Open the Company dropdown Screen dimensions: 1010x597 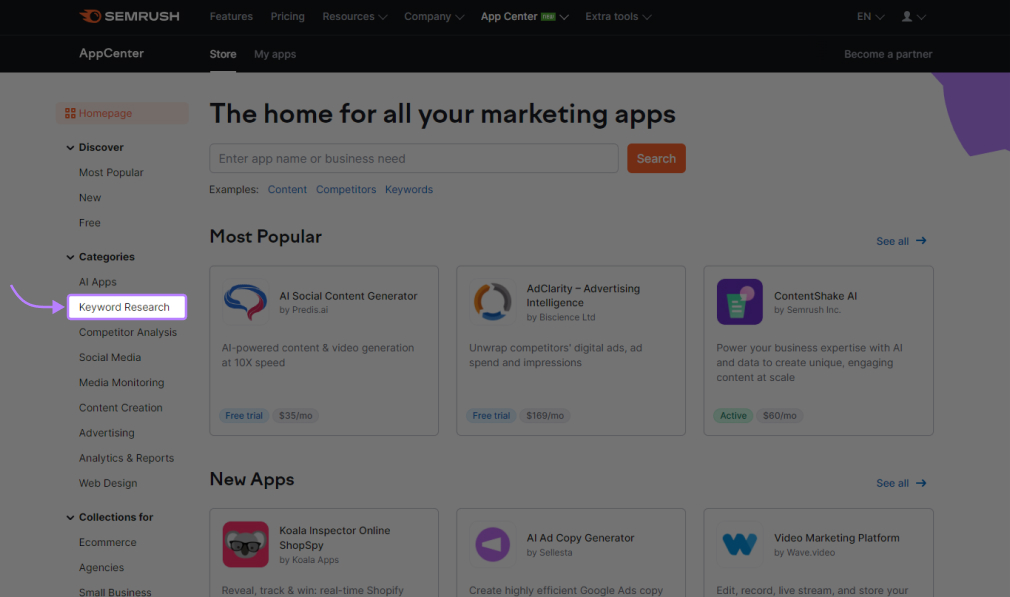[434, 17]
